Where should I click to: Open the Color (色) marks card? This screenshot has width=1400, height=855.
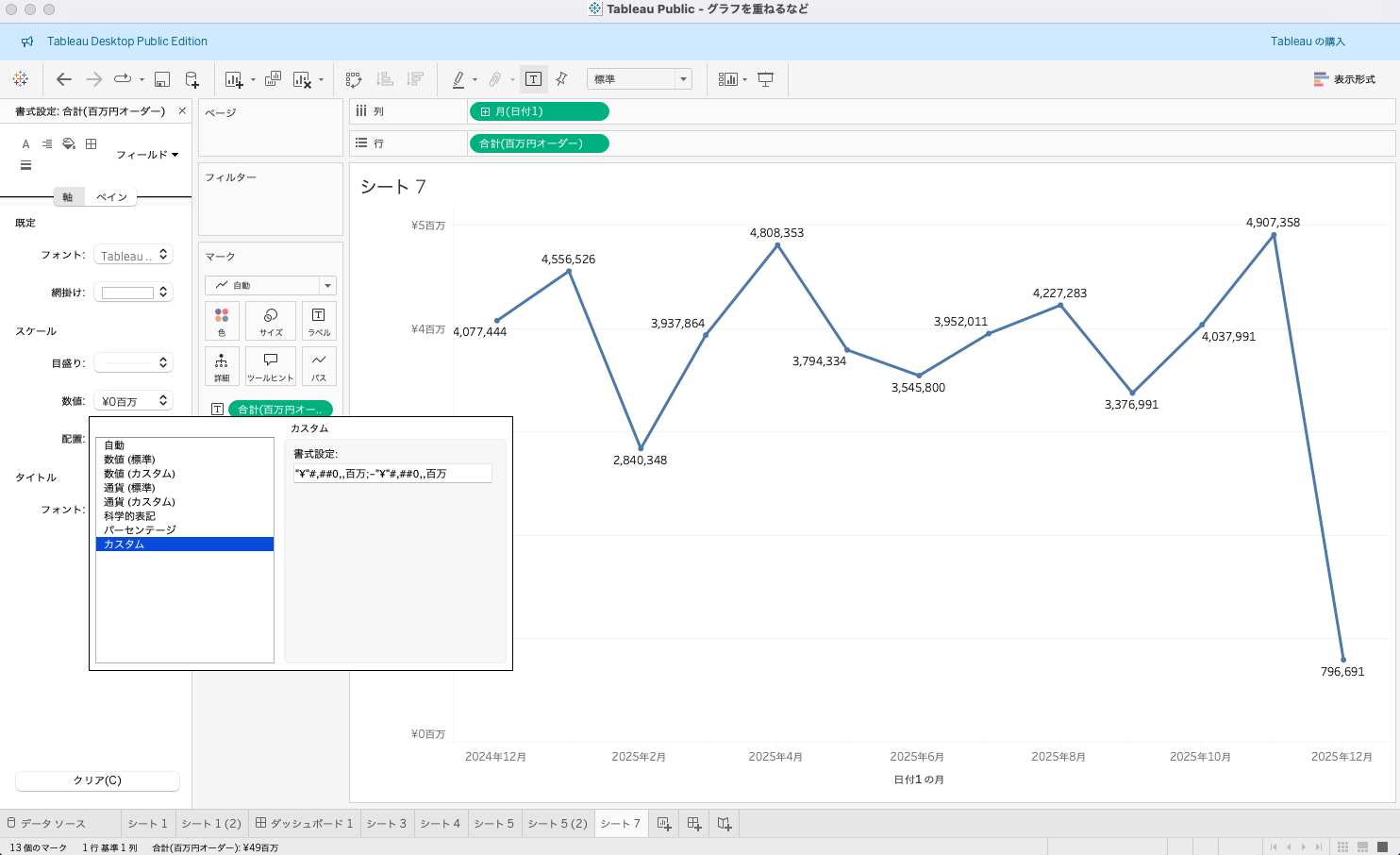point(222,321)
